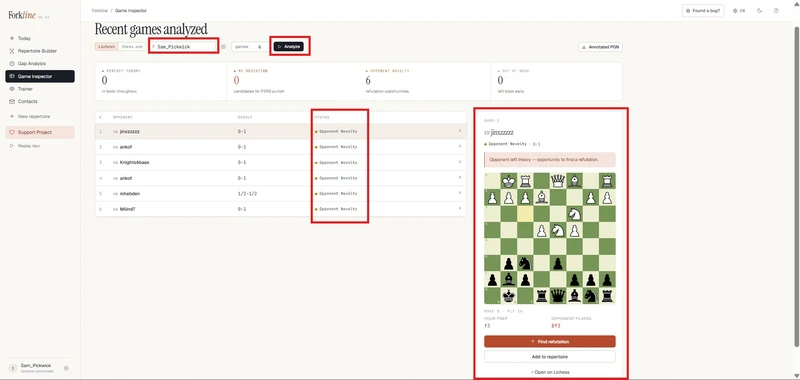Open help via the question mark icon
The height and width of the screenshot is (380, 800).
[776, 10]
